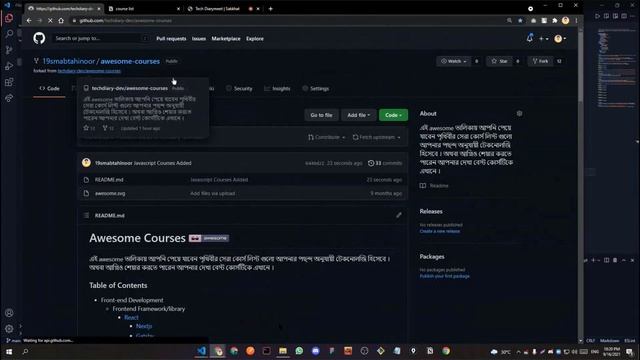The image size is (640, 360).
Task: Click the GitHub Octocat logo
Action: 39,38
